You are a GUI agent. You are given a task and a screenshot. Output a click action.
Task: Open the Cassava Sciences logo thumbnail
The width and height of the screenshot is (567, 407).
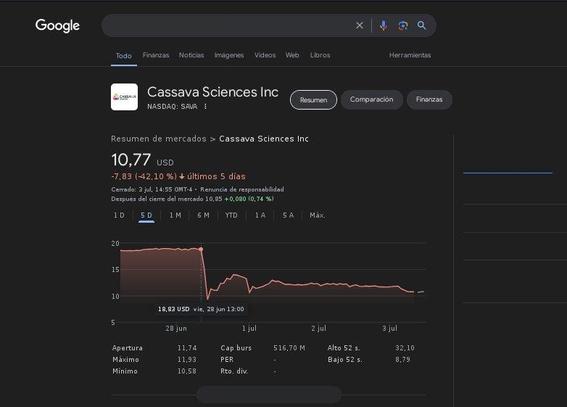coord(124,97)
